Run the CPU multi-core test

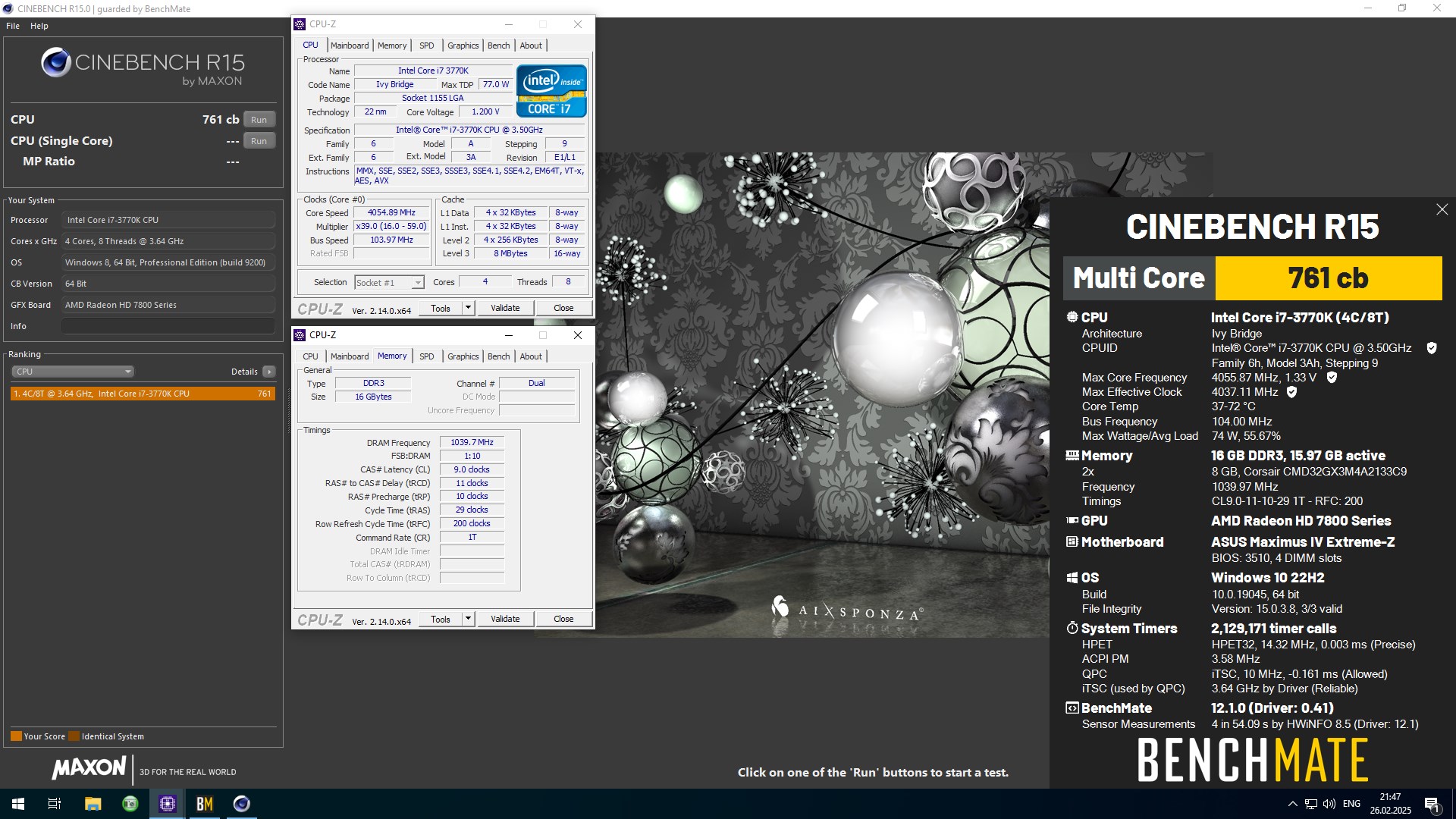pyautogui.click(x=259, y=120)
